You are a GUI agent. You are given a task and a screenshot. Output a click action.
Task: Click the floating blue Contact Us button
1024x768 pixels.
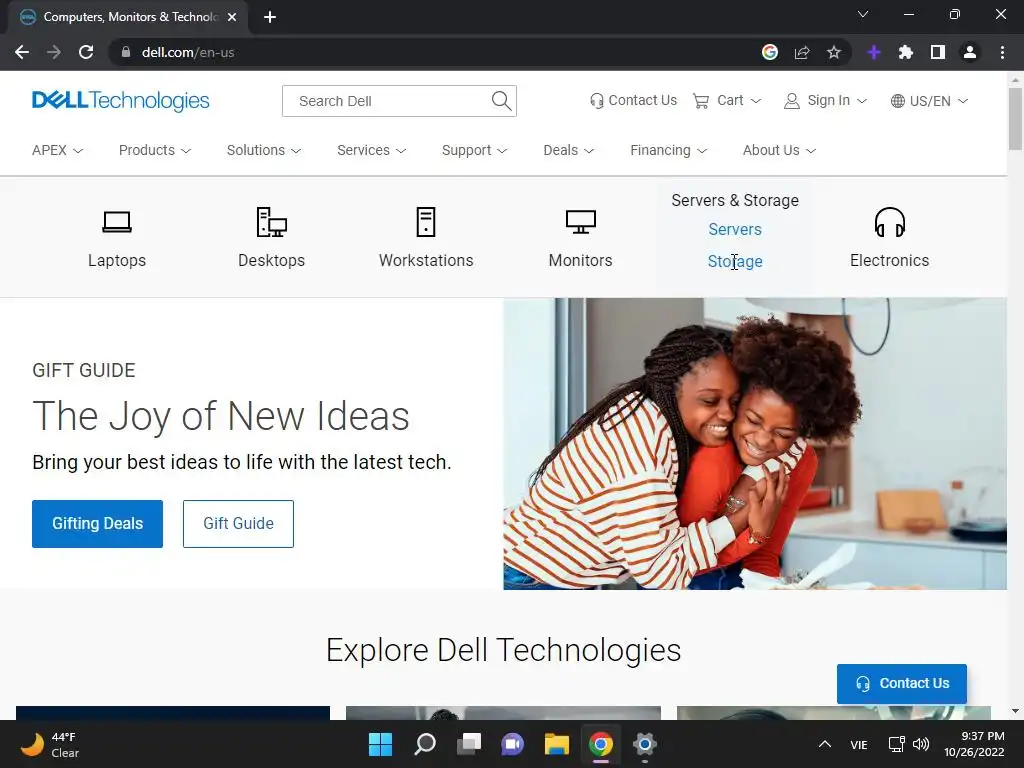pos(902,684)
